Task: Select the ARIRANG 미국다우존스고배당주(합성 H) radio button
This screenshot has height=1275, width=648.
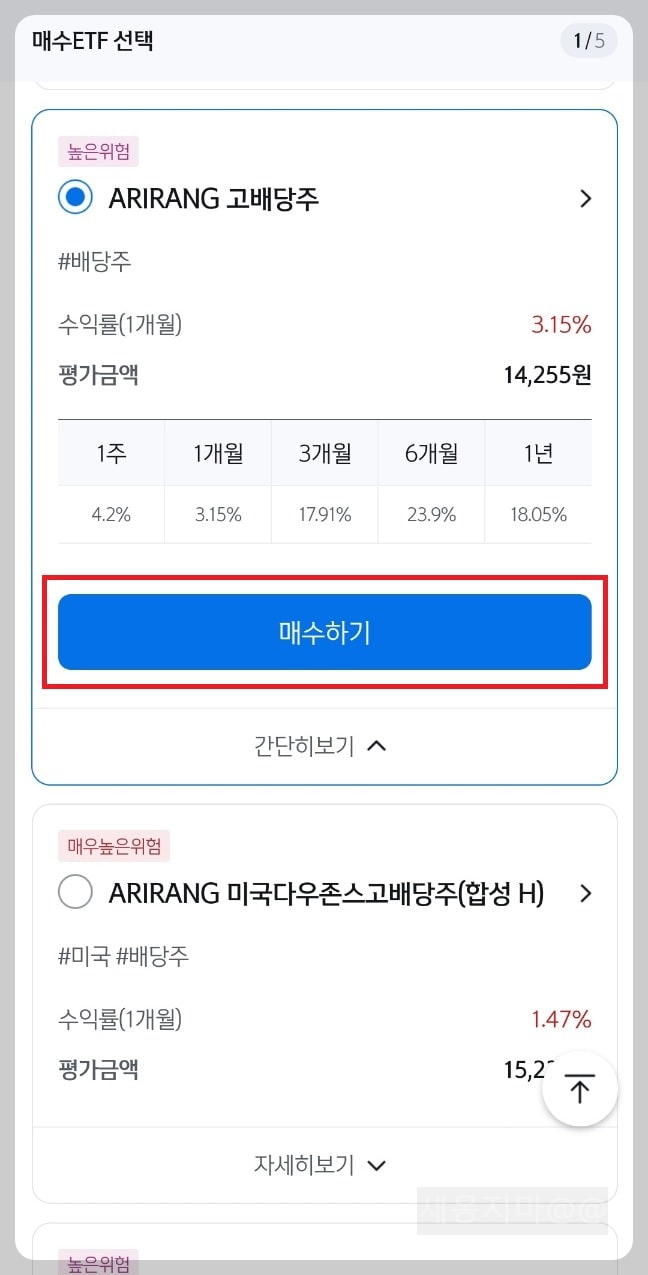Action: [75, 892]
